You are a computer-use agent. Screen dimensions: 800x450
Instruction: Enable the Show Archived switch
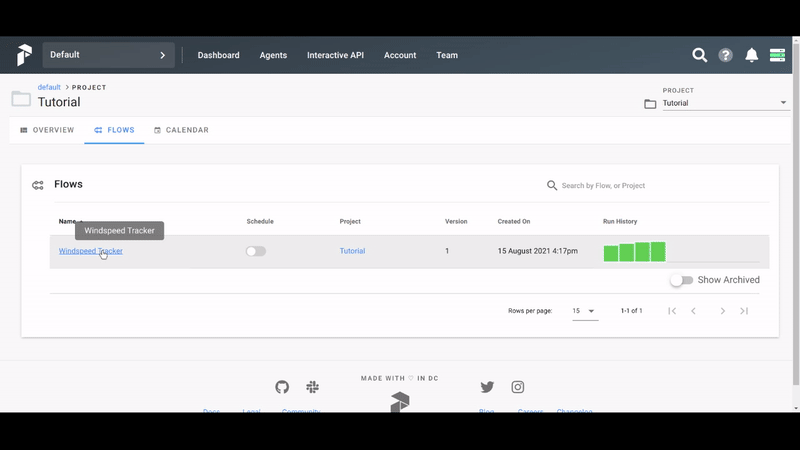click(681, 280)
